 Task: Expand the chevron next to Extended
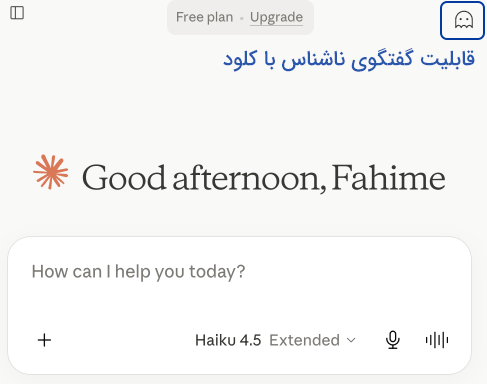351,340
